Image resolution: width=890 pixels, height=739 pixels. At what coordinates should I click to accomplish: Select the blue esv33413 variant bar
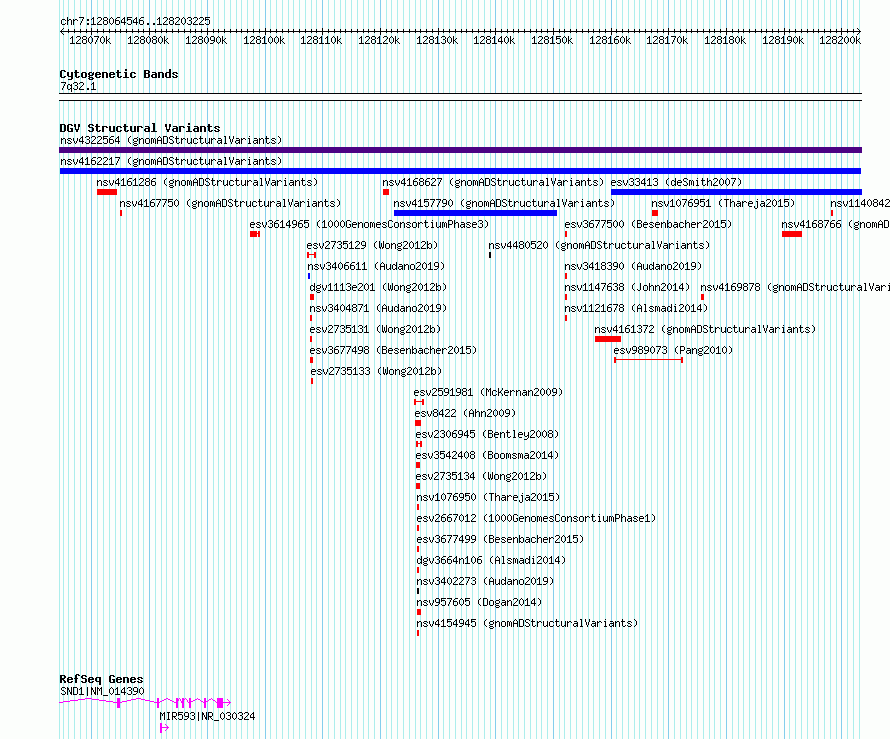point(736,192)
